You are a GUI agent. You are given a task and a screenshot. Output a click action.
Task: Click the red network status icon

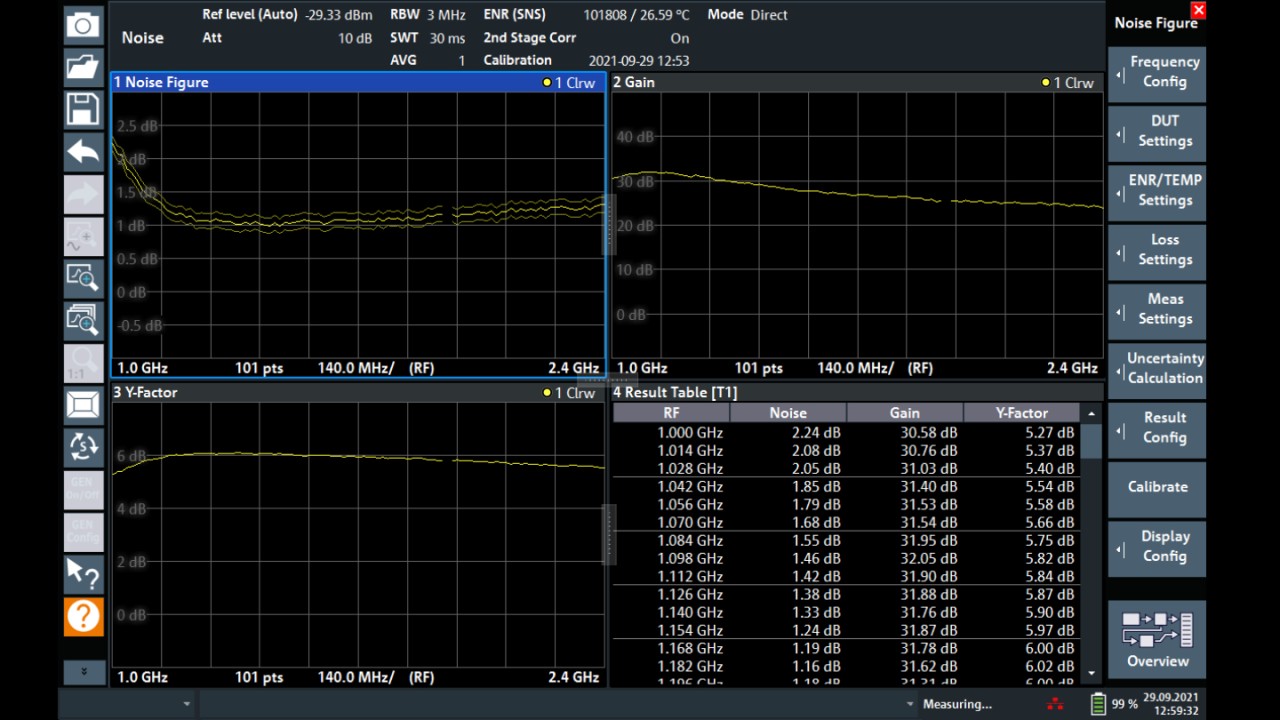tap(1055, 704)
